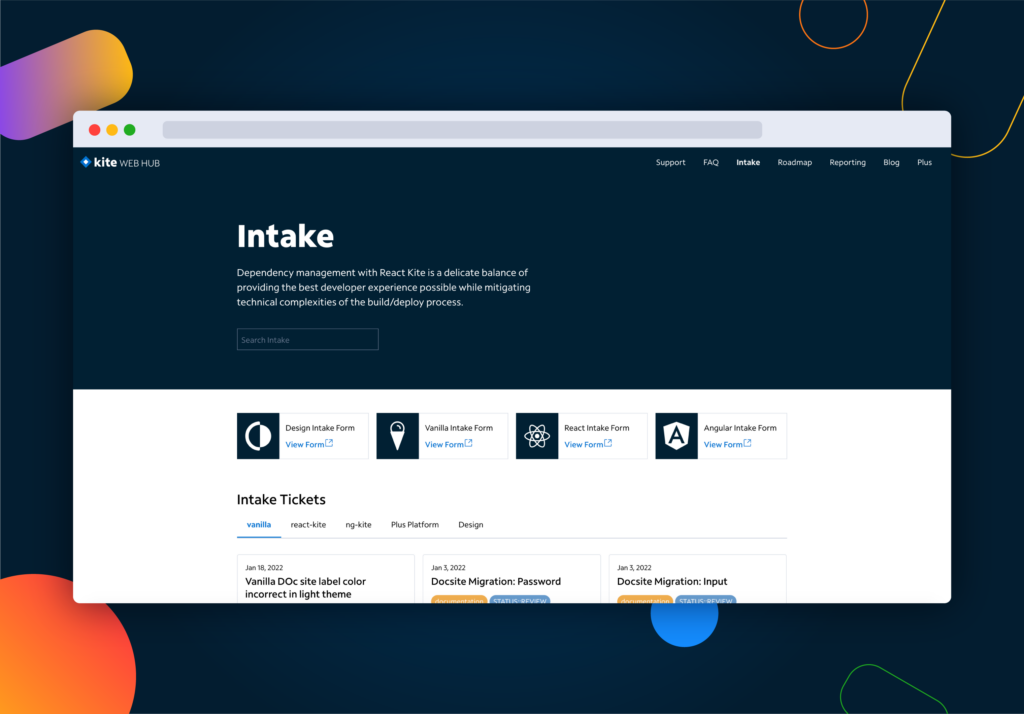Viewport: 1024px width, 714px height.
Task: Click the Design Intake Form half-circle icon
Action: click(x=258, y=436)
